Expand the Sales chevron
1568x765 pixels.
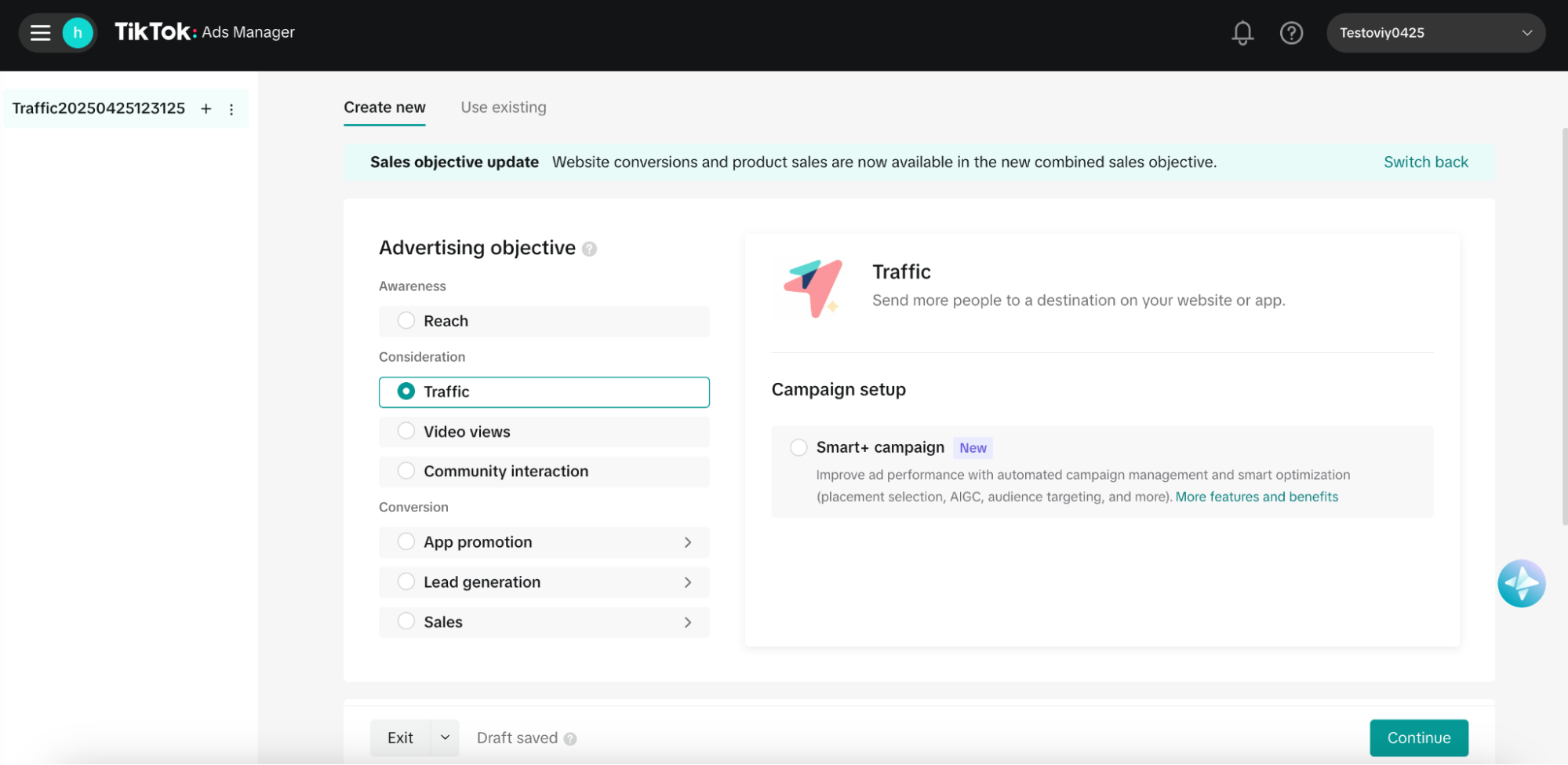[688, 622]
